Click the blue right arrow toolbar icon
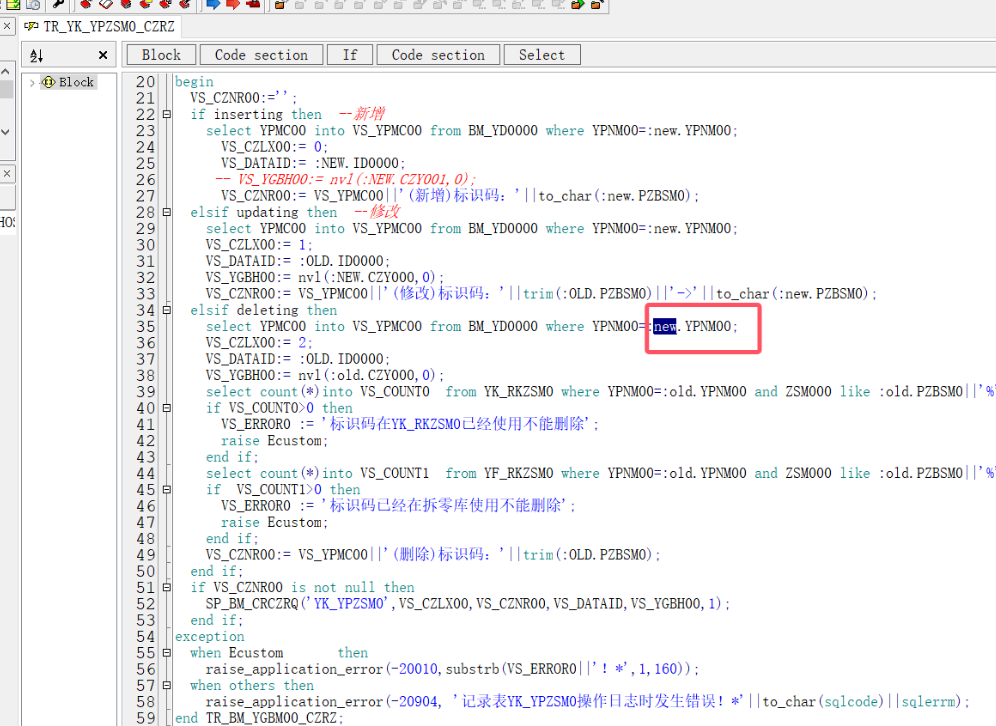Viewport: 996px width, 726px height. pos(213,4)
